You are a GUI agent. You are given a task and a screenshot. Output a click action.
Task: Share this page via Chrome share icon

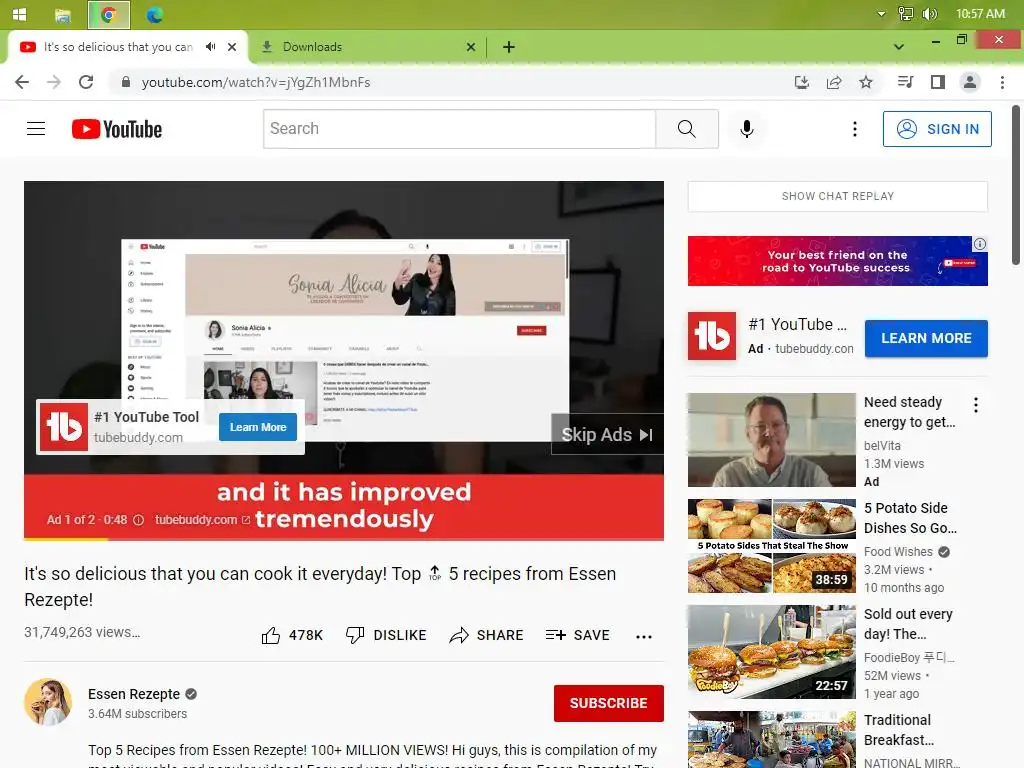click(x=834, y=82)
